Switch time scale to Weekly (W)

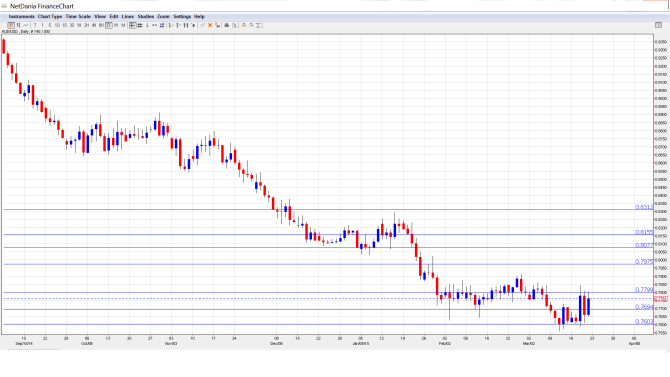(x=116, y=25)
